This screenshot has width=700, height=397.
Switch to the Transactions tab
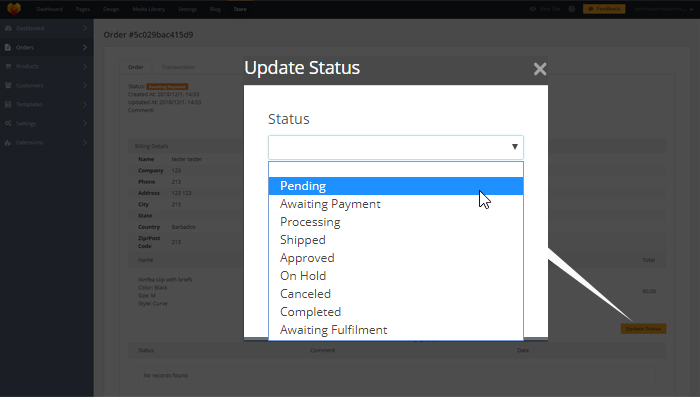(x=178, y=67)
